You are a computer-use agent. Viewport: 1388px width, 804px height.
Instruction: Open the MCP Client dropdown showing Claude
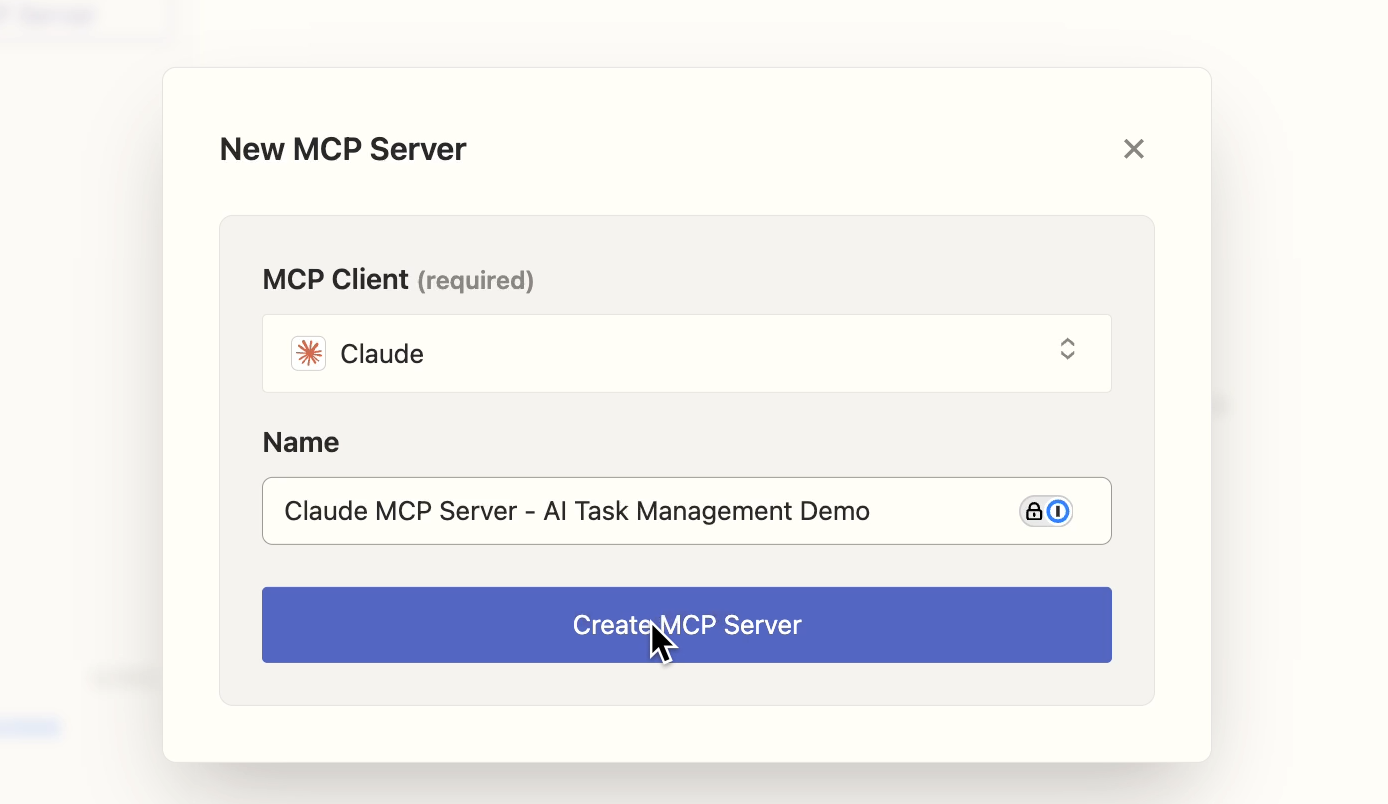click(686, 353)
